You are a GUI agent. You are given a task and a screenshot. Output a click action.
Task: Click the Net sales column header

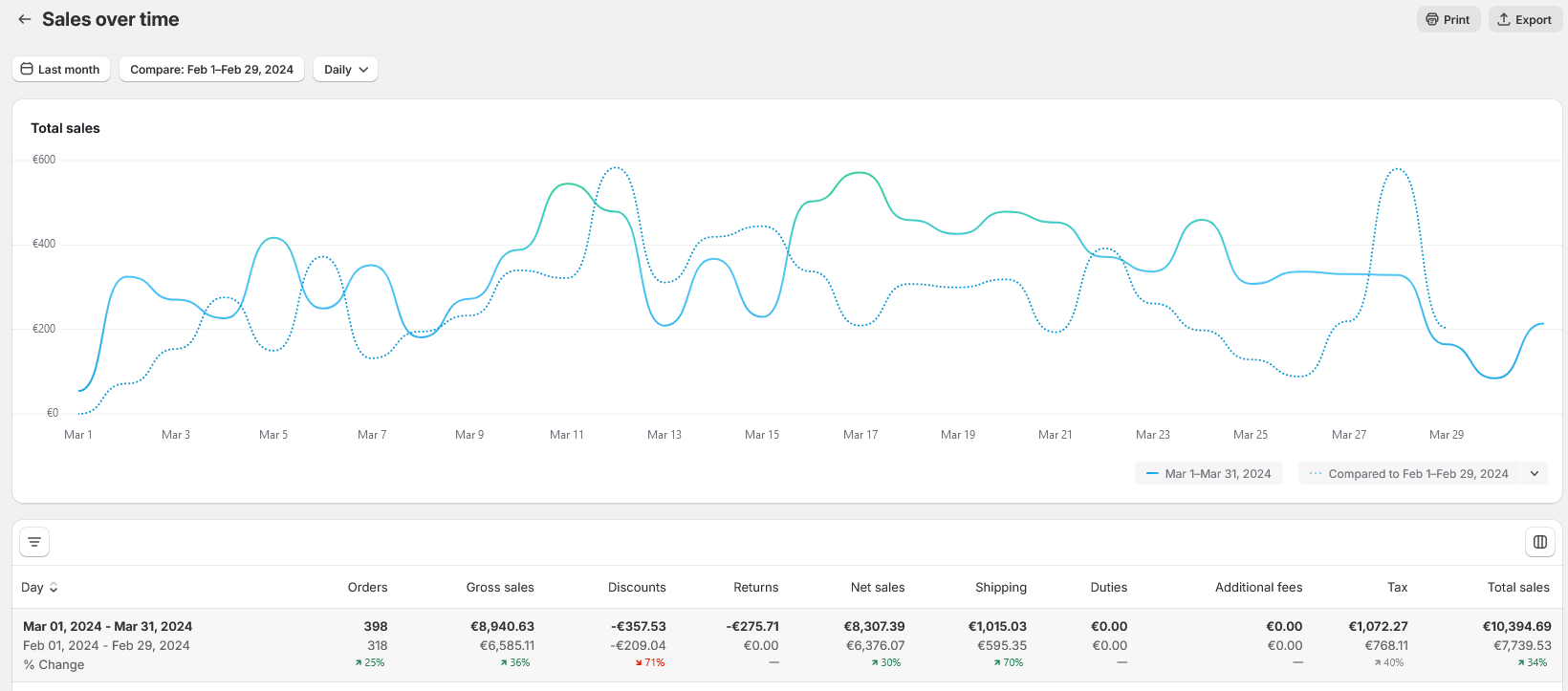pyautogui.click(x=877, y=588)
